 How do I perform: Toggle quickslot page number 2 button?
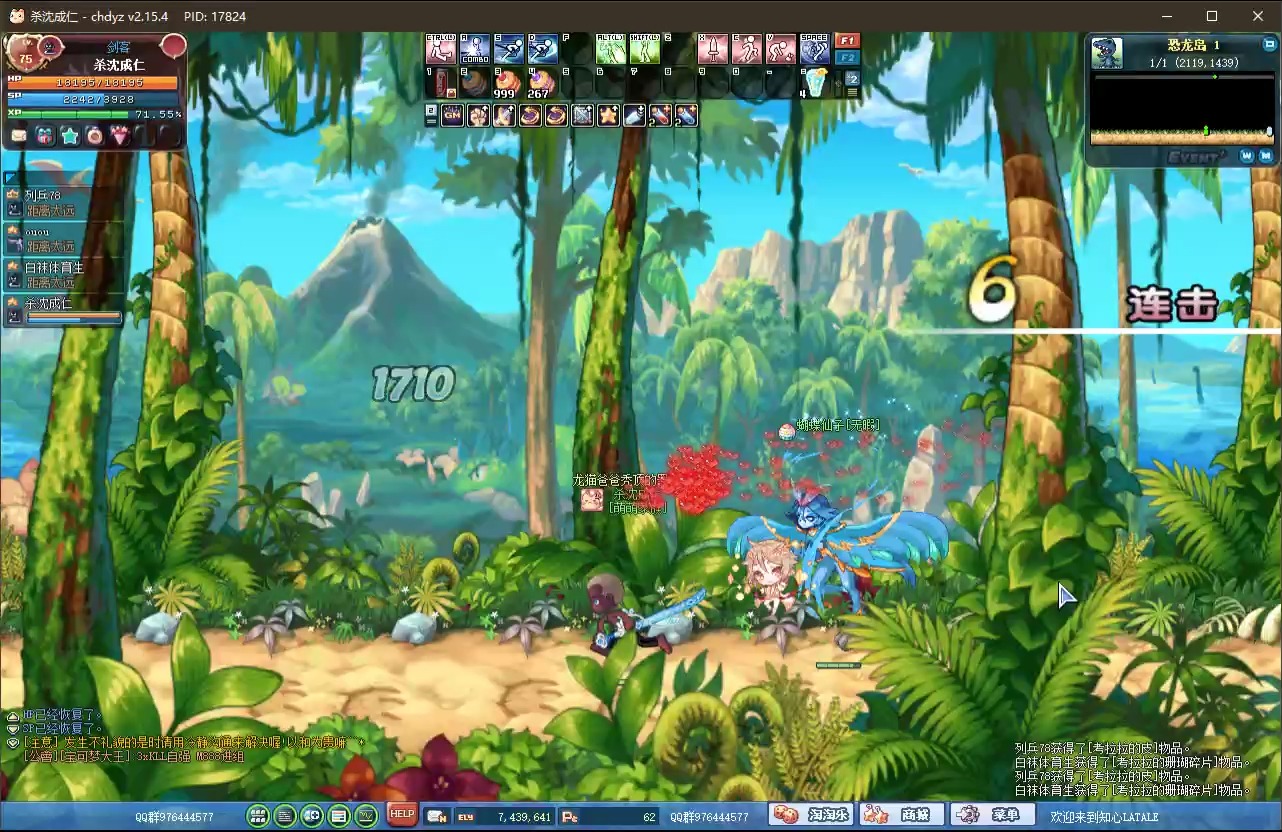(852, 78)
